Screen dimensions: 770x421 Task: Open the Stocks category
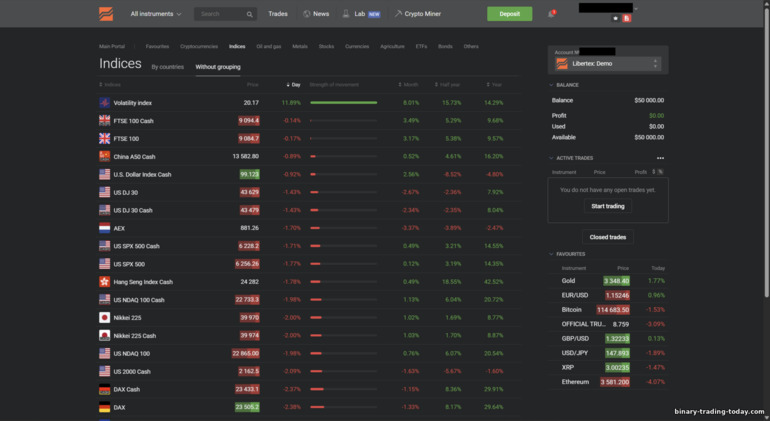coord(326,46)
